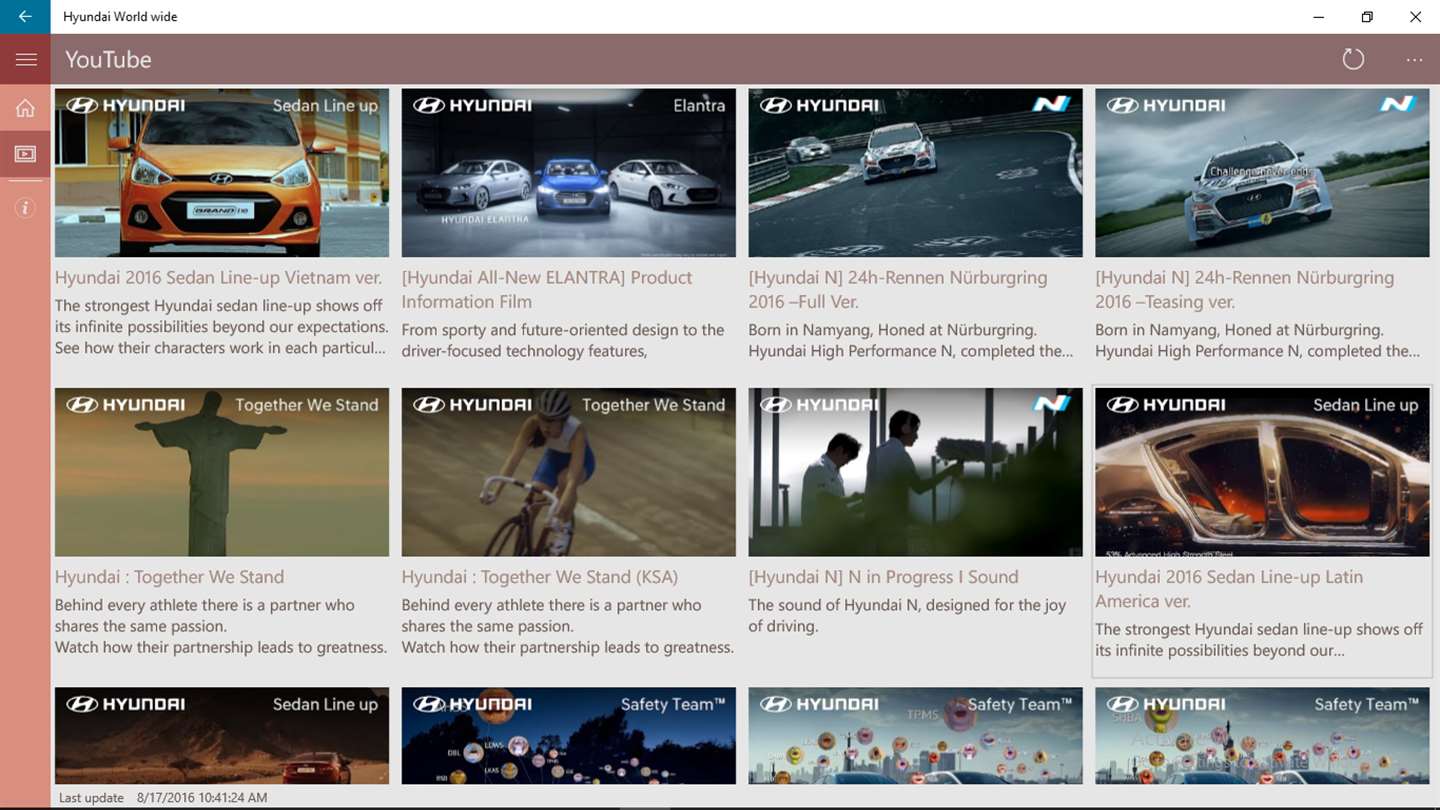Image resolution: width=1440 pixels, height=810 pixels.
Task: Open the 'Hyundai : Together We Stand' title
Action: point(169,577)
